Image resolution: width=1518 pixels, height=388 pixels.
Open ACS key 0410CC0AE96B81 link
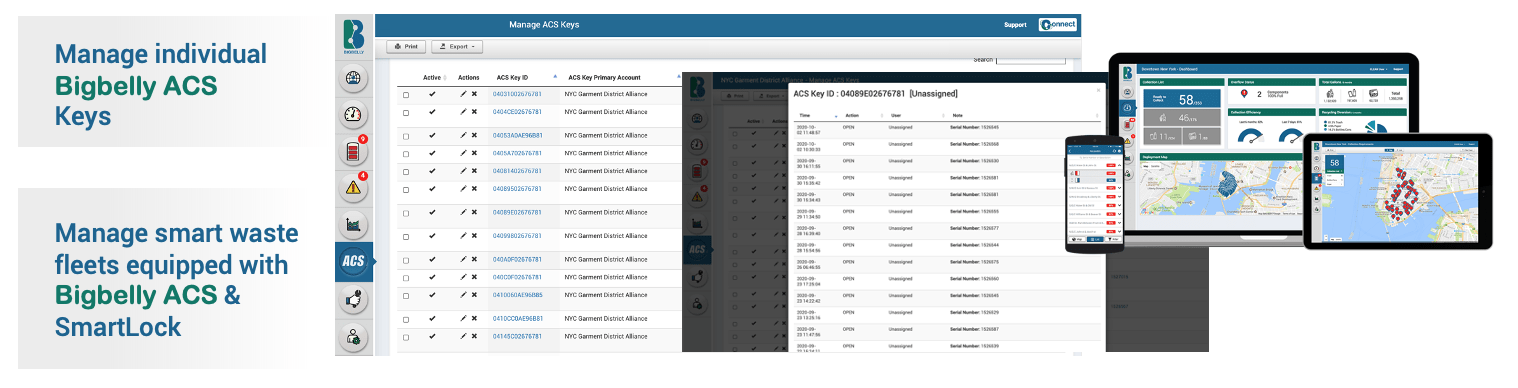(517, 318)
